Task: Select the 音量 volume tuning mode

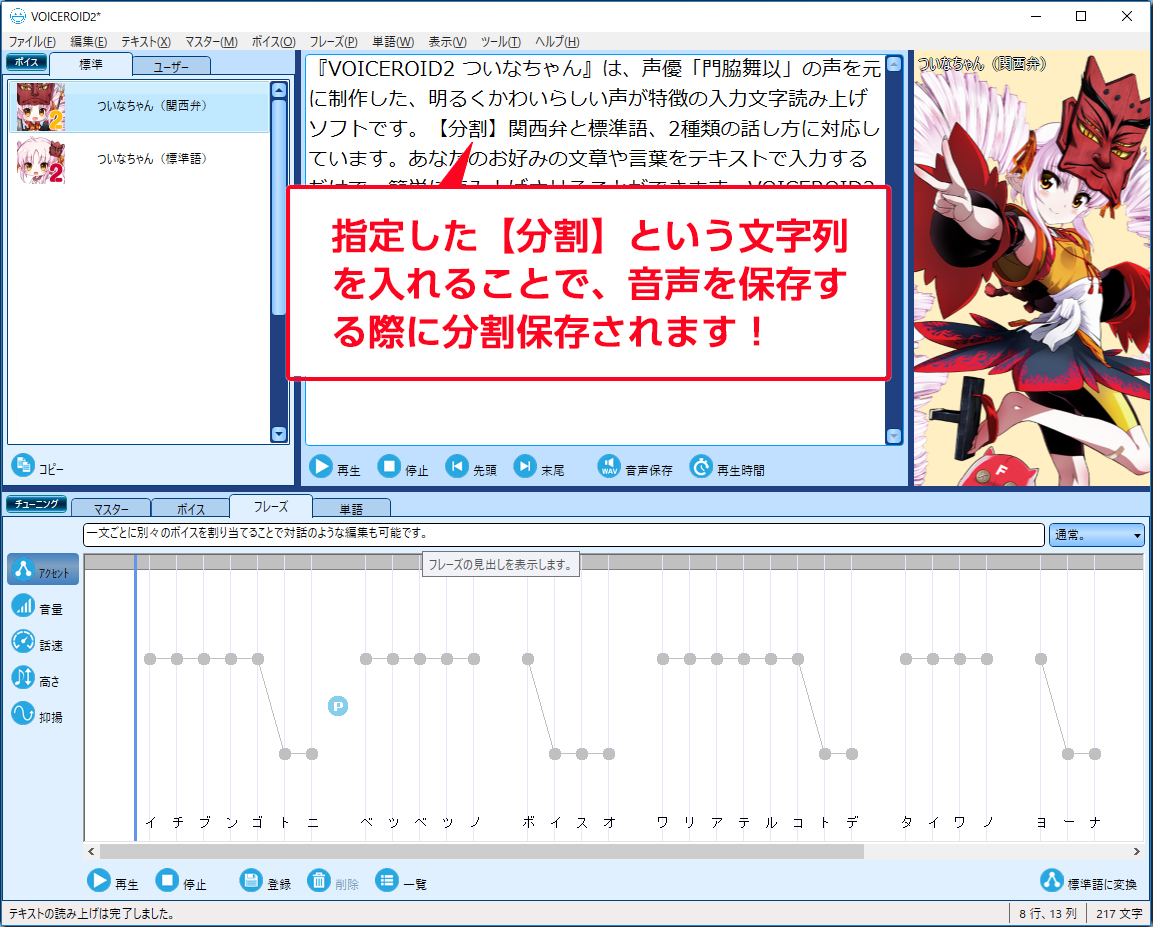Action: (37, 606)
